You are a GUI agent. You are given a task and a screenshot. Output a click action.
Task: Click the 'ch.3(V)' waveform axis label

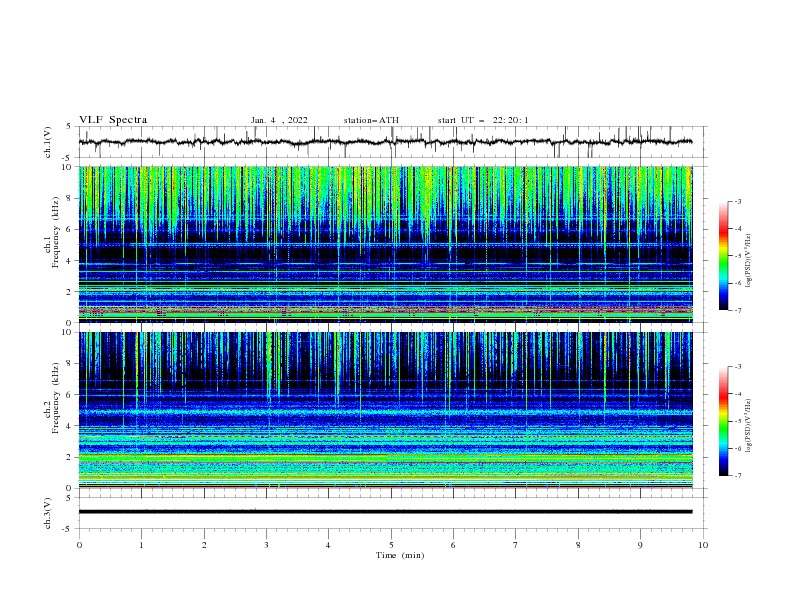click(48, 513)
